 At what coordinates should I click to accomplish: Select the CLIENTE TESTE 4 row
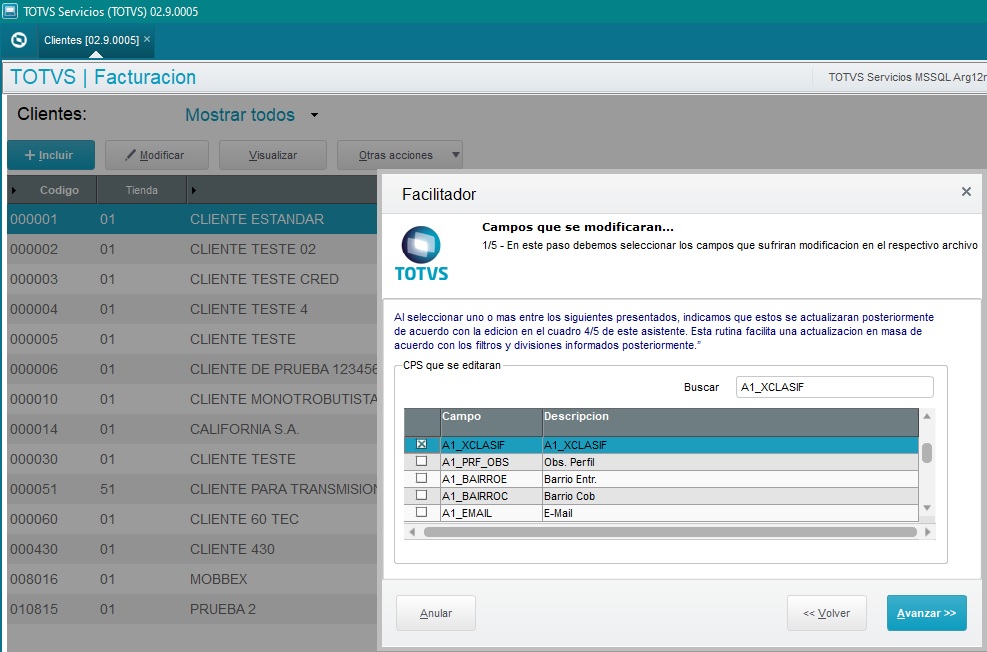click(x=192, y=309)
